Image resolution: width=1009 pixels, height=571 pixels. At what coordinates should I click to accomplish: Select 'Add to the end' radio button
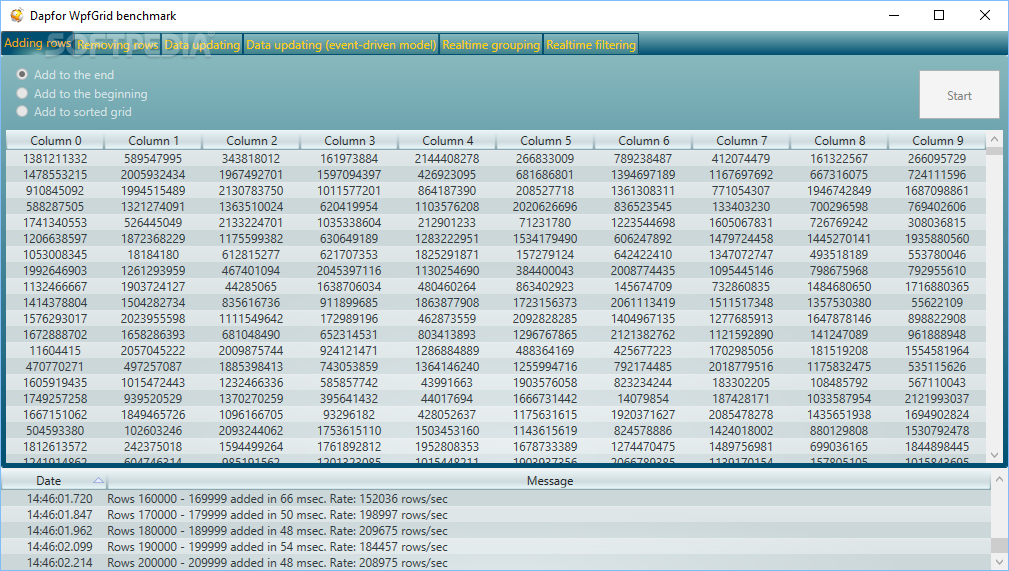click(23, 75)
